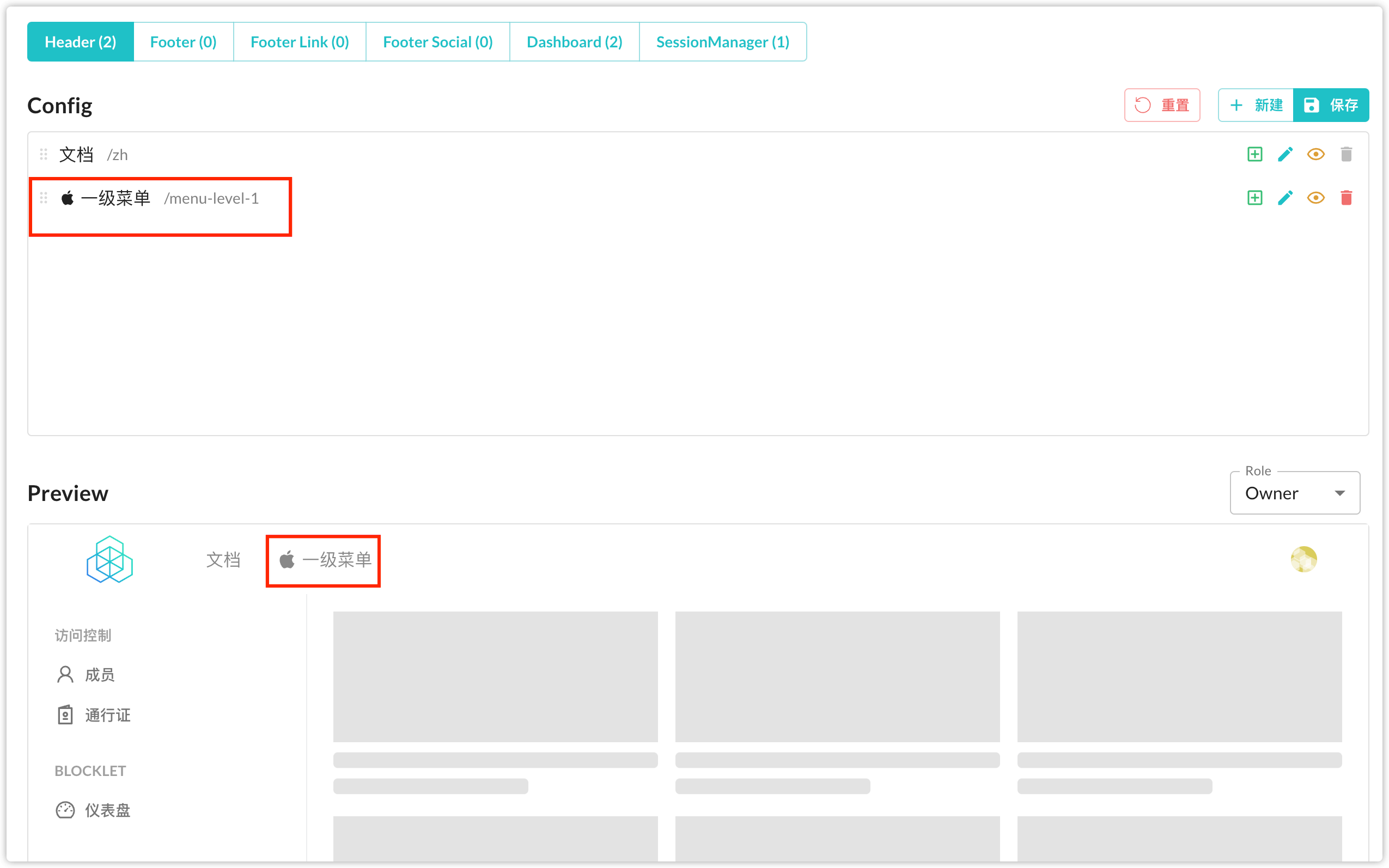Viewport: 1389px width, 868px height.
Task: Click the drag handle of the 文档 row
Action: point(44,155)
